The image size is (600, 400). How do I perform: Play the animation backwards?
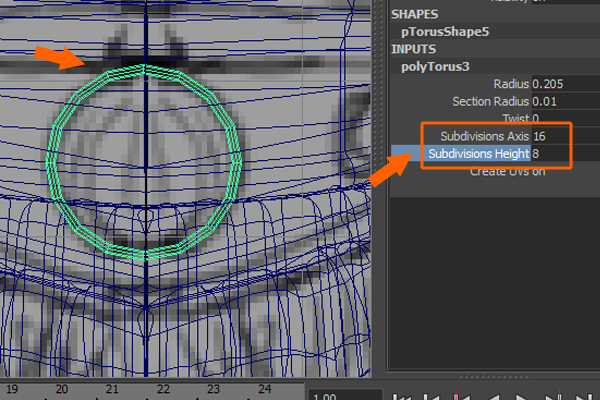coord(495,397)
